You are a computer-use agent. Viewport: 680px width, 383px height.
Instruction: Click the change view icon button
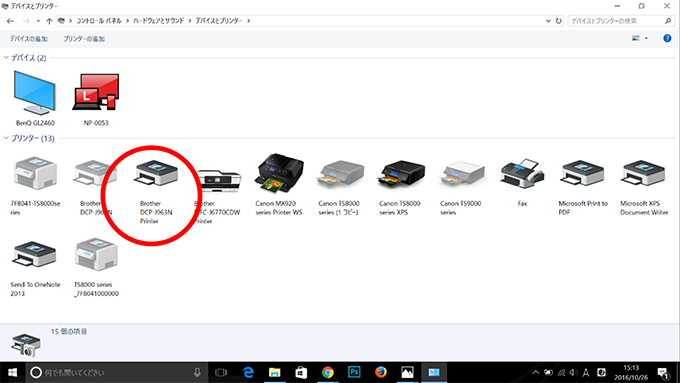coord(636,39)
